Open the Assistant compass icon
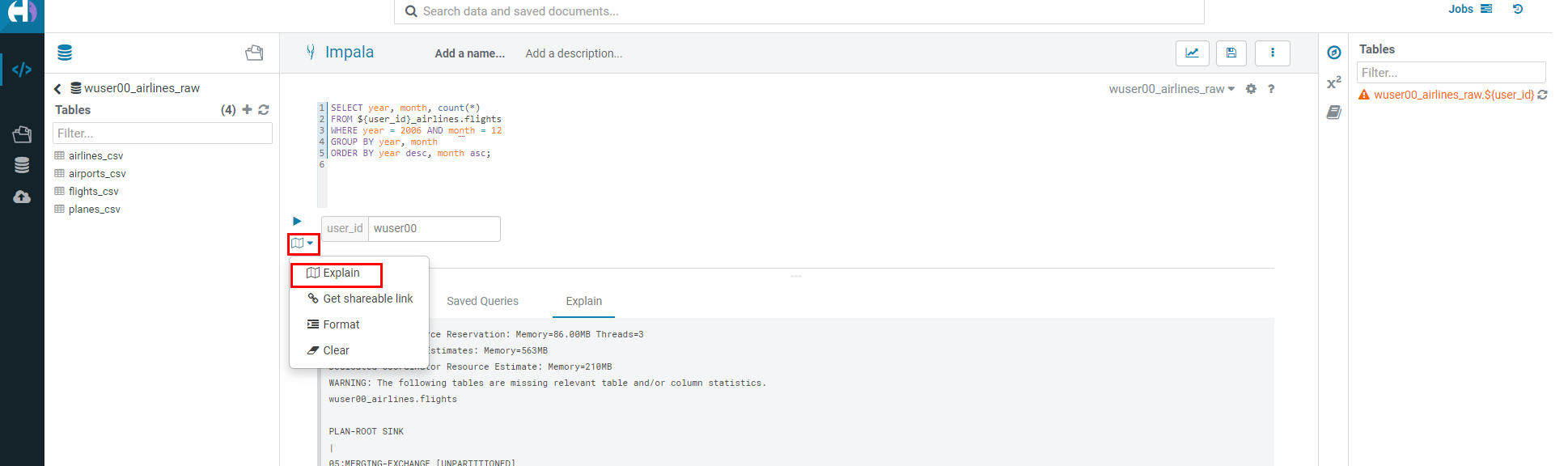Image resolution: width=1568 pixels, height=466 pixels. [x=1334, y=53]
